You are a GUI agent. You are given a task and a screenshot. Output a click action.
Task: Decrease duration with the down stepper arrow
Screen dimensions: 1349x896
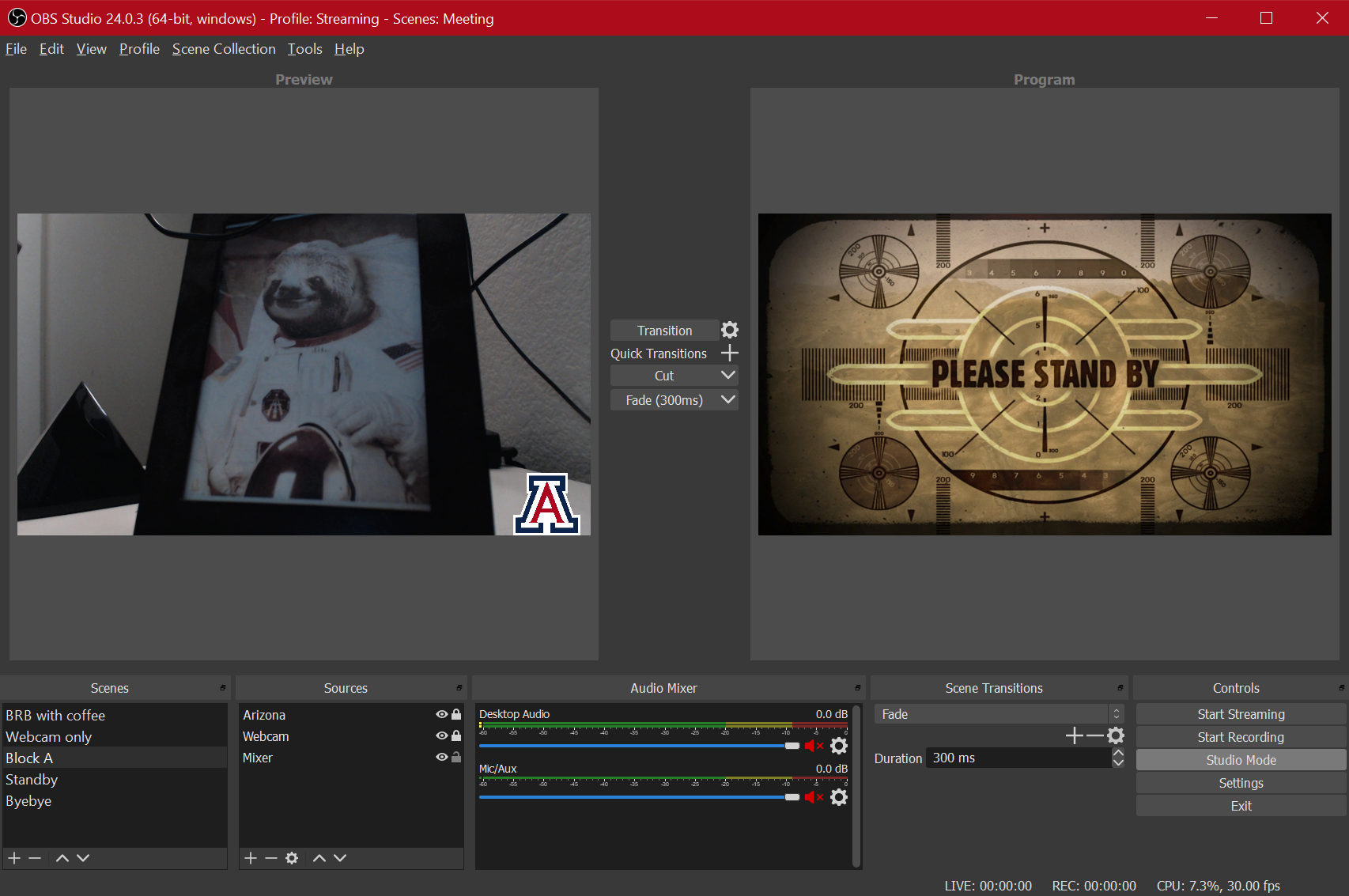(x=1118, y=763)
